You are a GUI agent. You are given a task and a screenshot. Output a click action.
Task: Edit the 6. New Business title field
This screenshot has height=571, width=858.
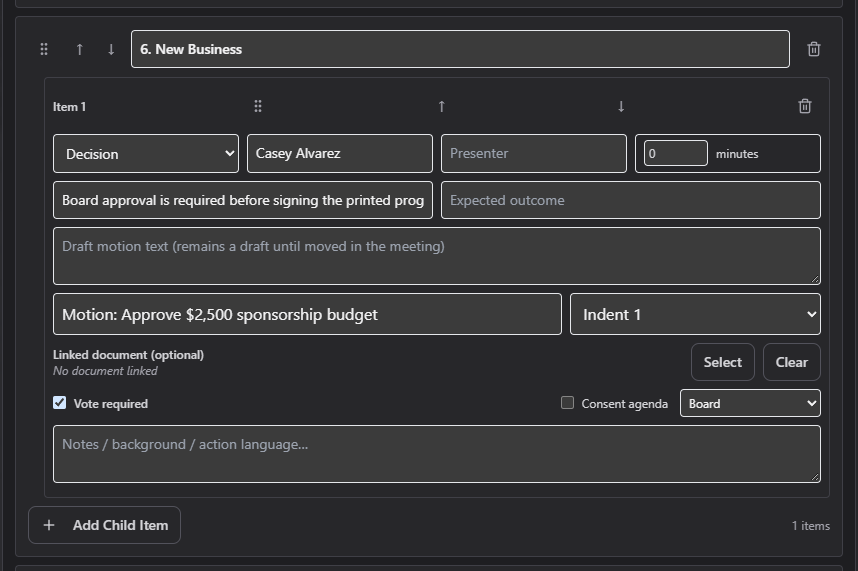click(x=460, y=49)
